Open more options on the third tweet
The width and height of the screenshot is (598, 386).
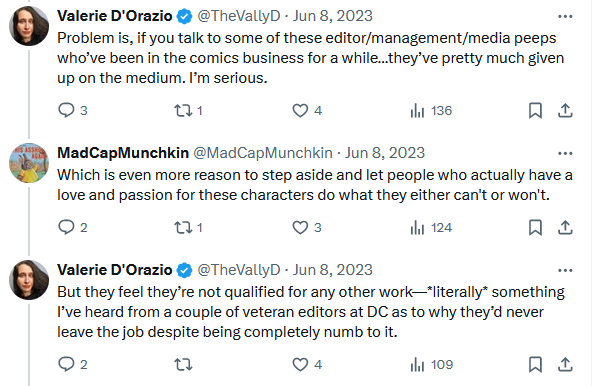(565, 270)
